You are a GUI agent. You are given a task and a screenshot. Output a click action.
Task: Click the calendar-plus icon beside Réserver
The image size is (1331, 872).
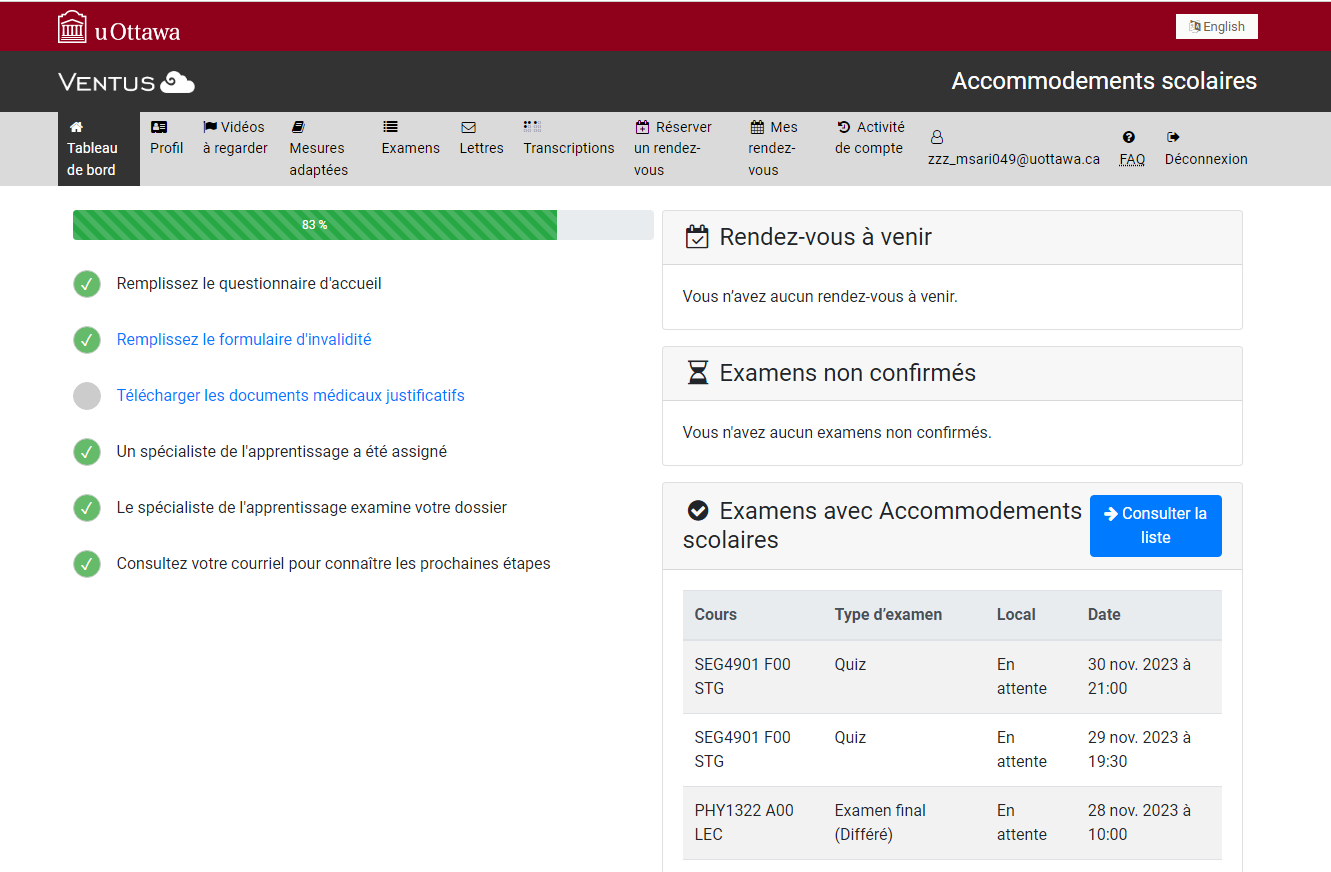pos(642,127)
